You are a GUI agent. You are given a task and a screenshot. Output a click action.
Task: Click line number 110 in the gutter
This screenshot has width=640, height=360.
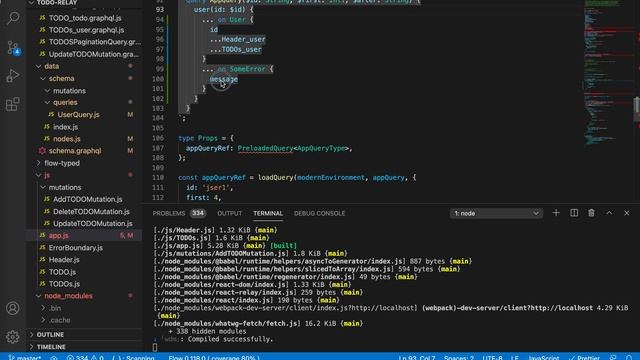pyautogui.click(x=159, y=178)
